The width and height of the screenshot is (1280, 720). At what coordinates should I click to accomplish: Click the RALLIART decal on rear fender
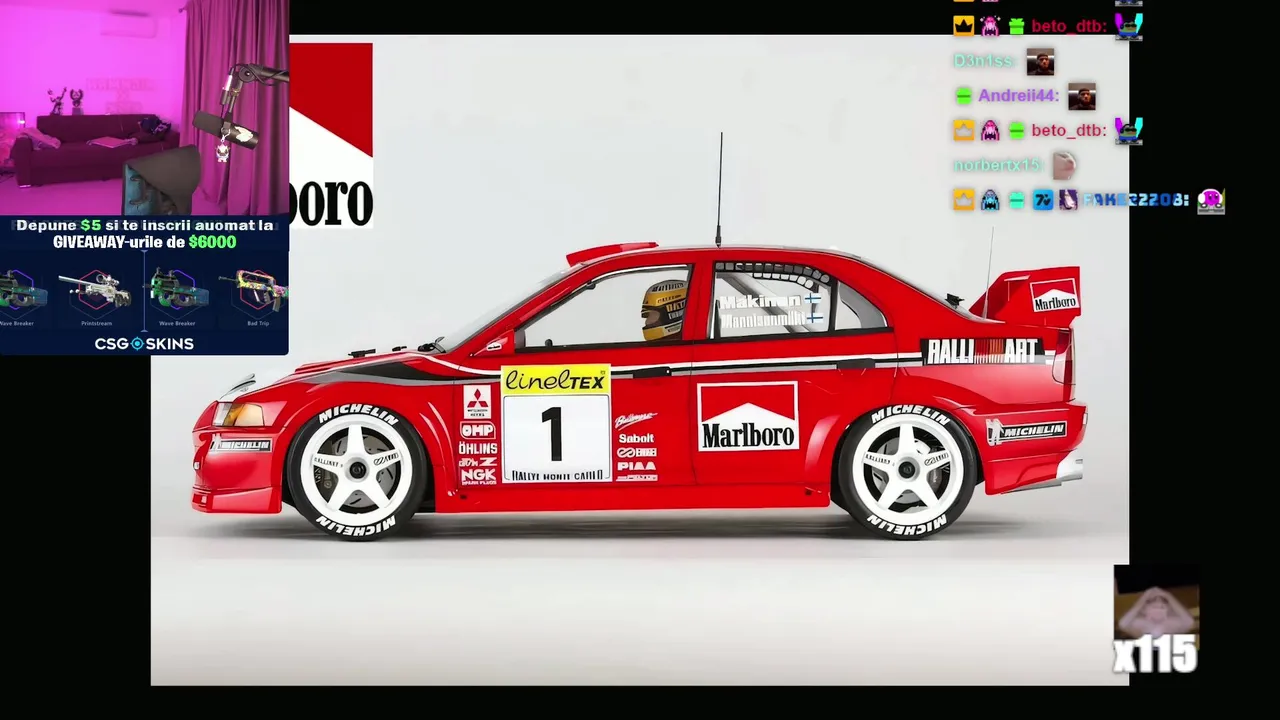[x=984, y=351]
